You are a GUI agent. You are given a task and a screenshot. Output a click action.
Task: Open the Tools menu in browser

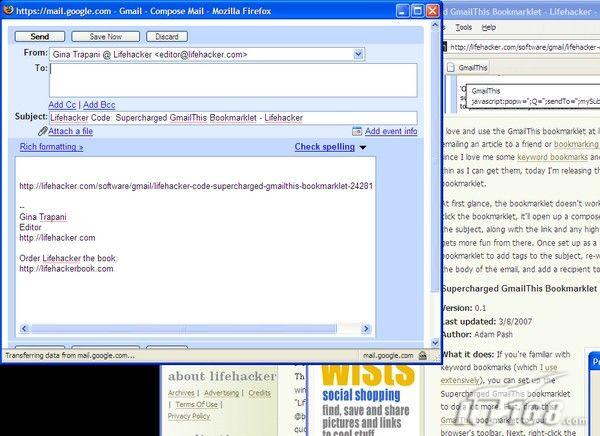(x=463, y=28)
